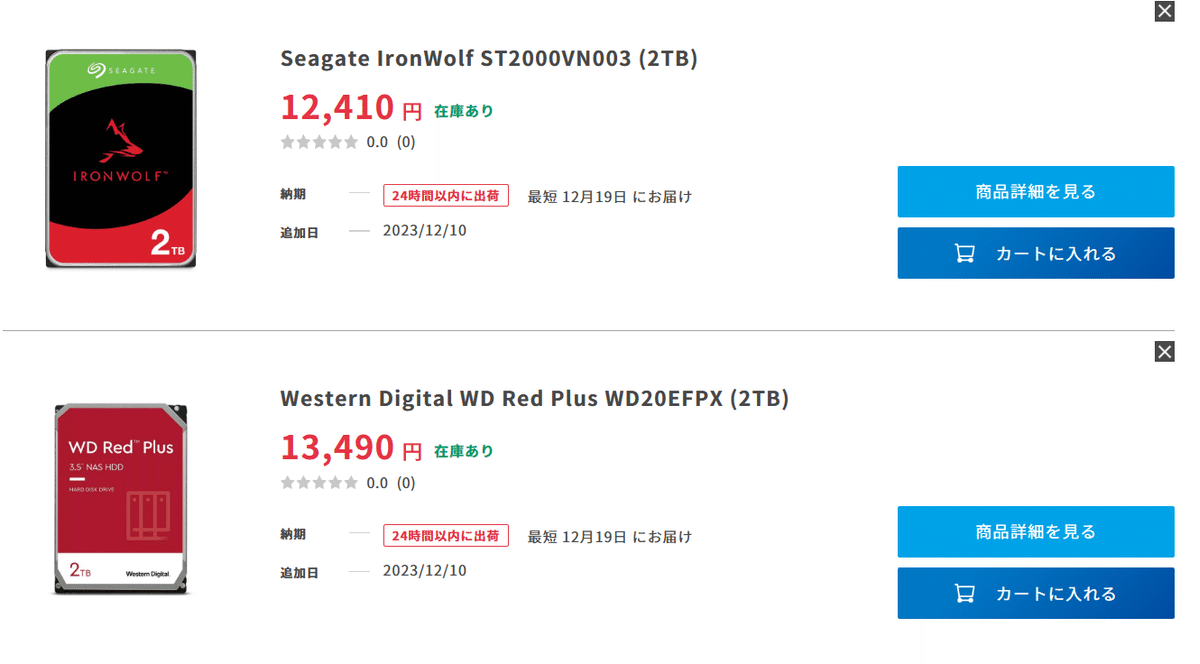Select the Seagate IronWolf star rating icons
This screenshot has width=1200, height=664.
click(319, 142)
